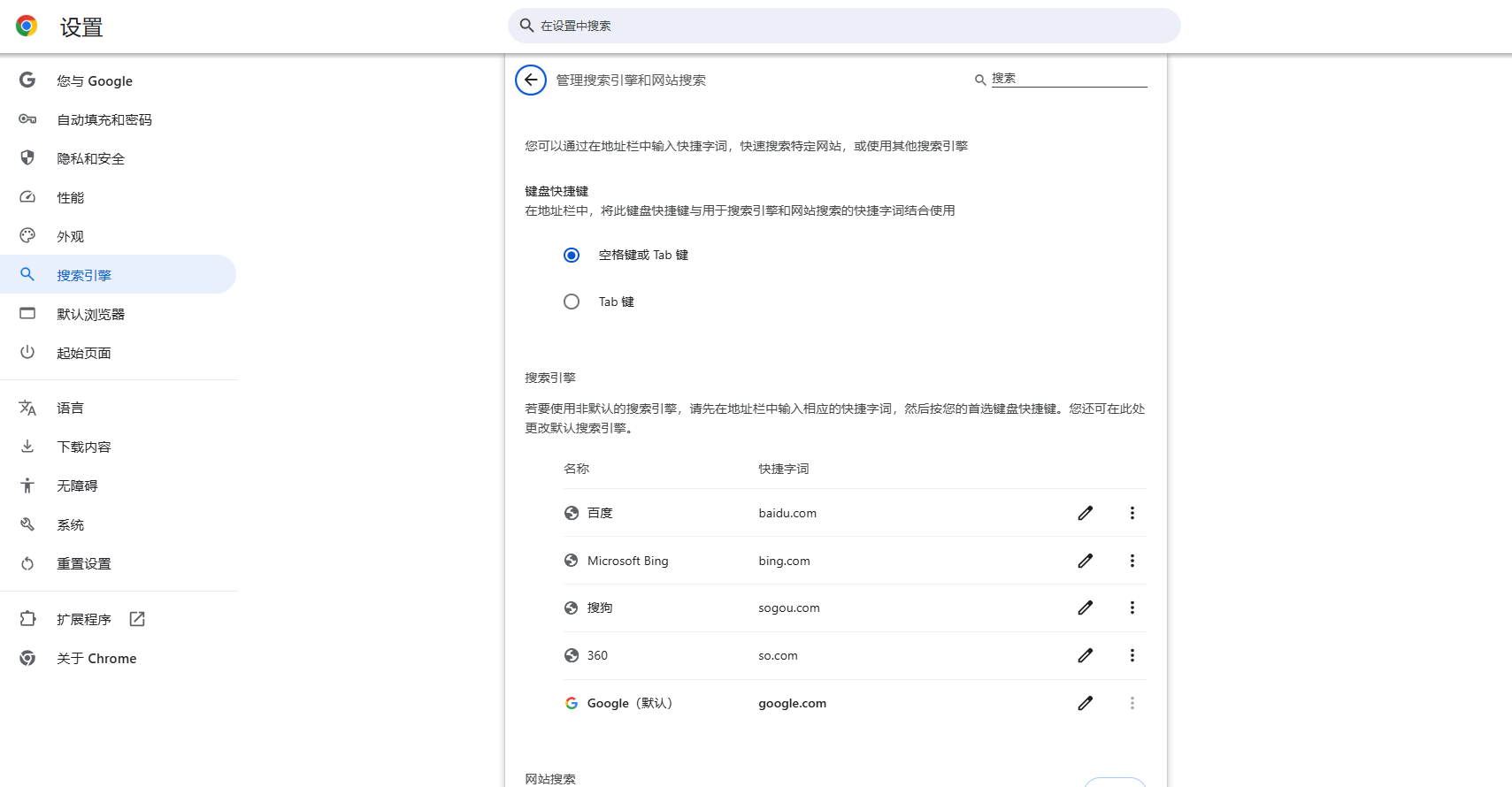Select the Tab 键 only radio button
This screenshot has width=1512, height=787.
(572, 302)
